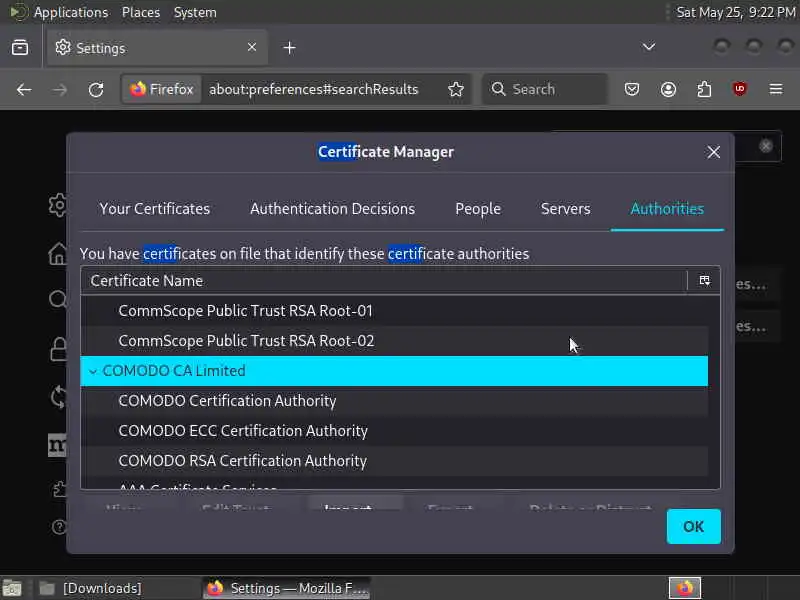Open Privacy & Security lock in sidebar
The width and height of the screenshot is (800, 600).
click(x=59, y=349)
